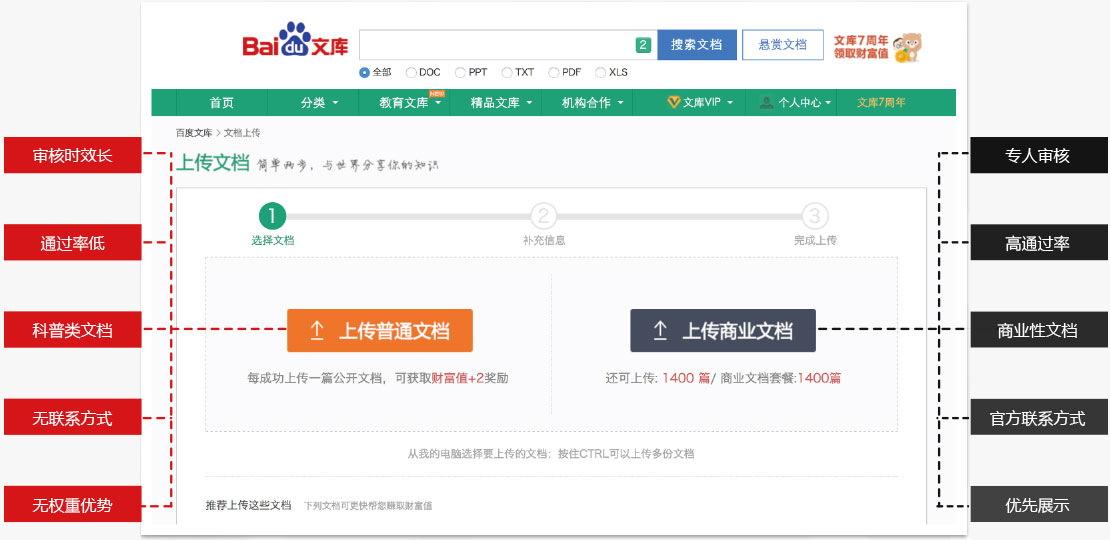This screenshot has height=540, width=1110.
Task: Select the DOC file type radio button
Action: pos(412,72)
